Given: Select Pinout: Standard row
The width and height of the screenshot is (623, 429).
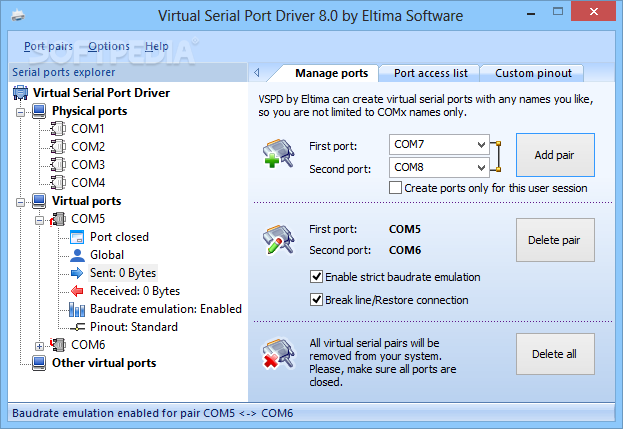Looking at the screenshot, I should click(x=134, y=327).
